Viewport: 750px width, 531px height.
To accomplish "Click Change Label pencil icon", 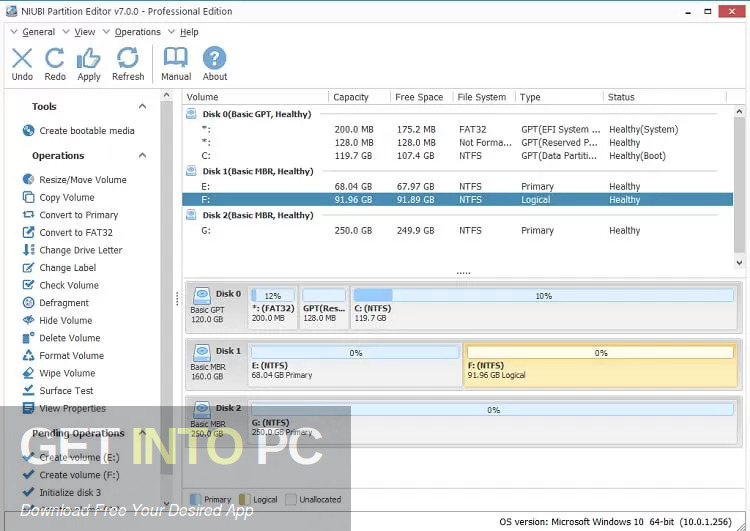I will pyautogui.click(x=28, y=267).
